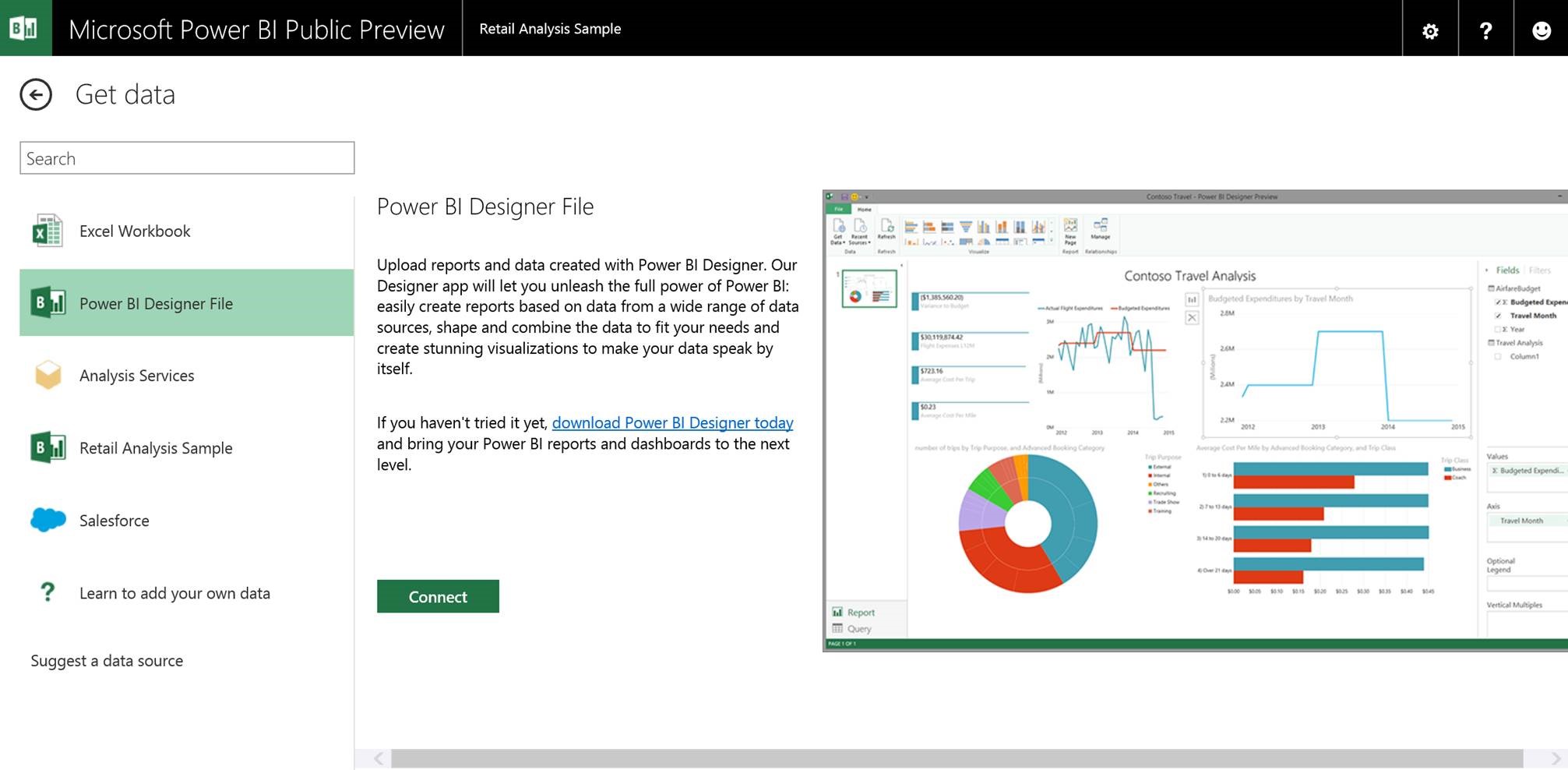This screenshot has height=770, width=1568.
Task: Click the green question mark icon in sidebar
Action: [x=48, y=592]
